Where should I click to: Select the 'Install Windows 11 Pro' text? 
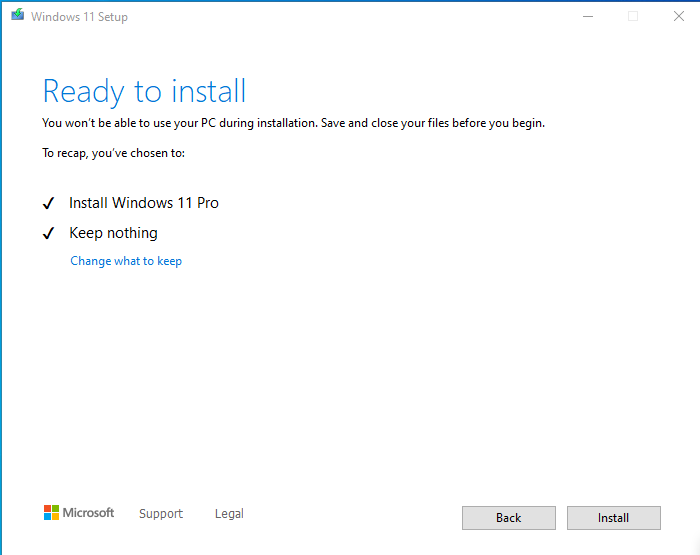[144, 203]
